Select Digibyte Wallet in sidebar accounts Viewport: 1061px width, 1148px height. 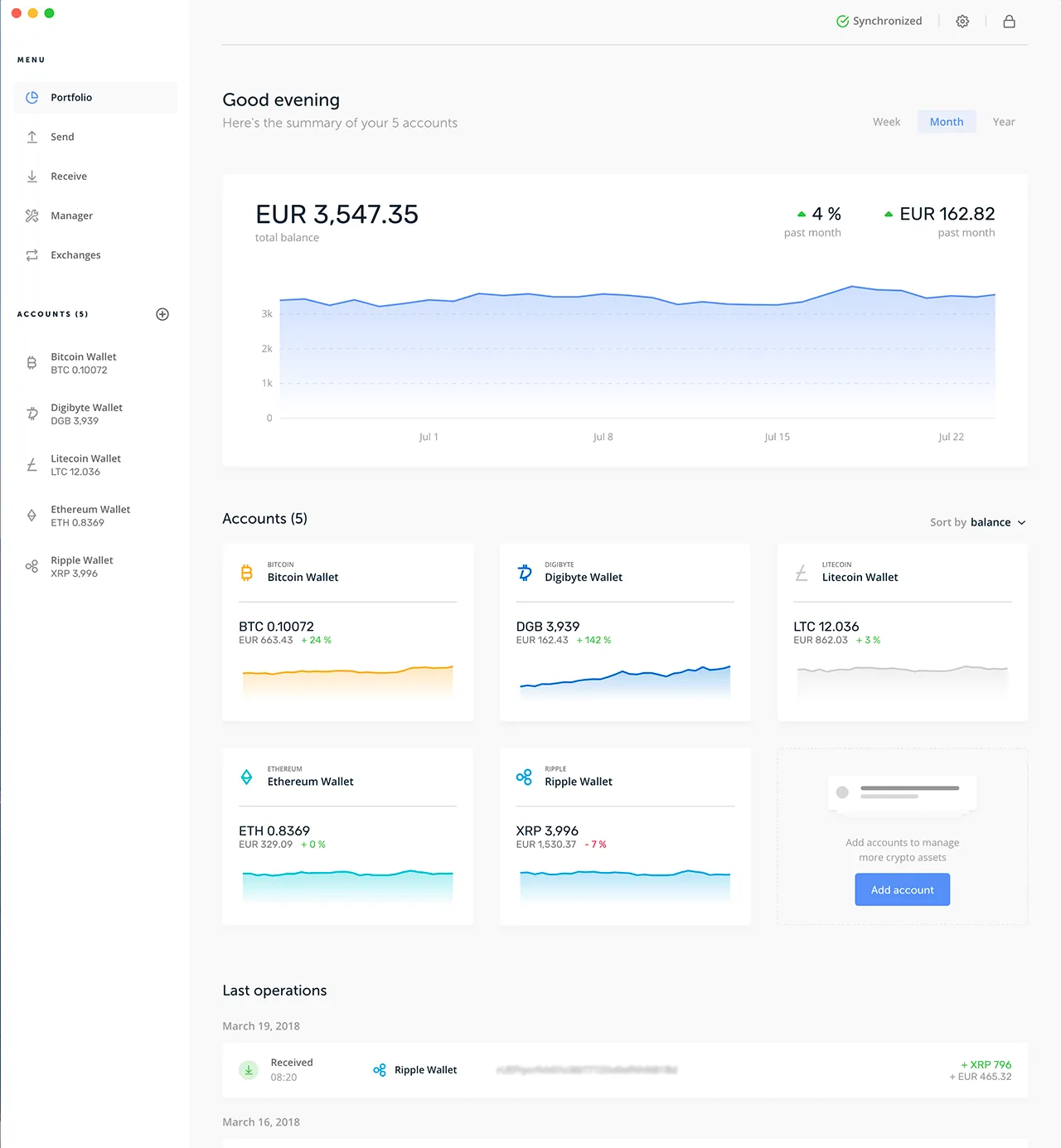(95, 414)
